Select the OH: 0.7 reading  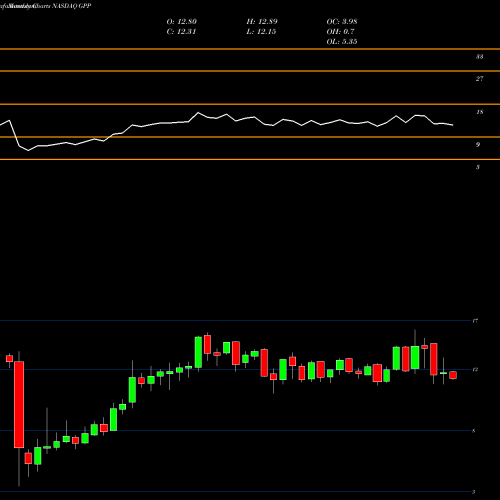[x=340, y=32]
